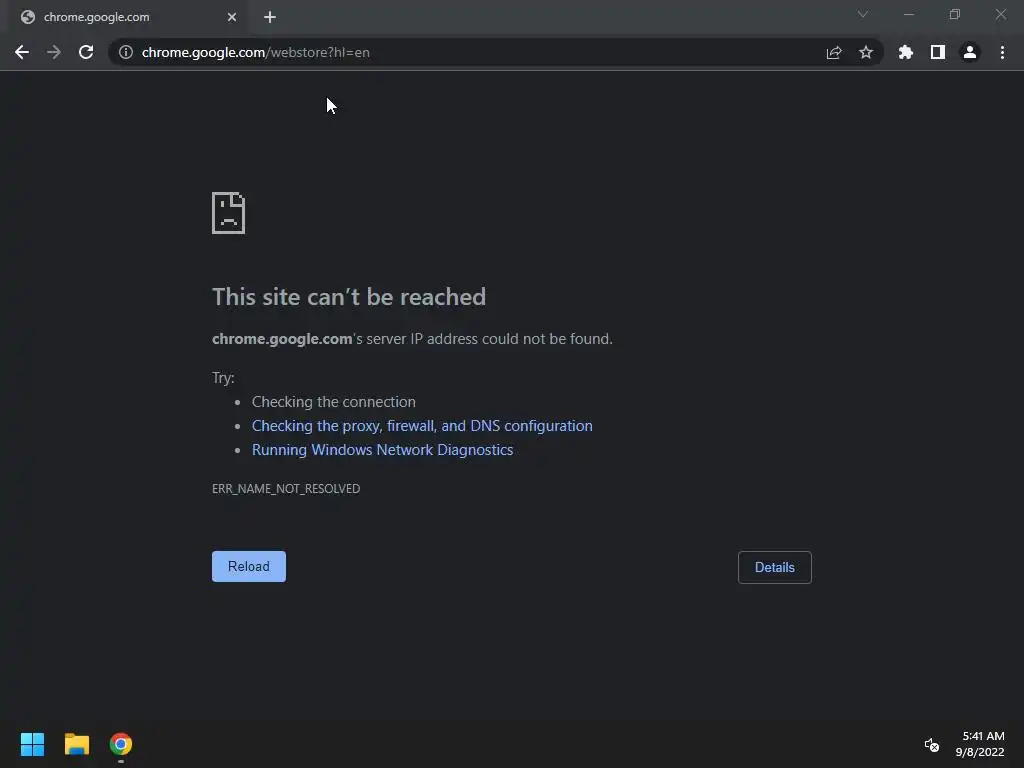Select the chrome.google.com tab
The width and height of the screenshot is (1024, 768).
[128, 18]
